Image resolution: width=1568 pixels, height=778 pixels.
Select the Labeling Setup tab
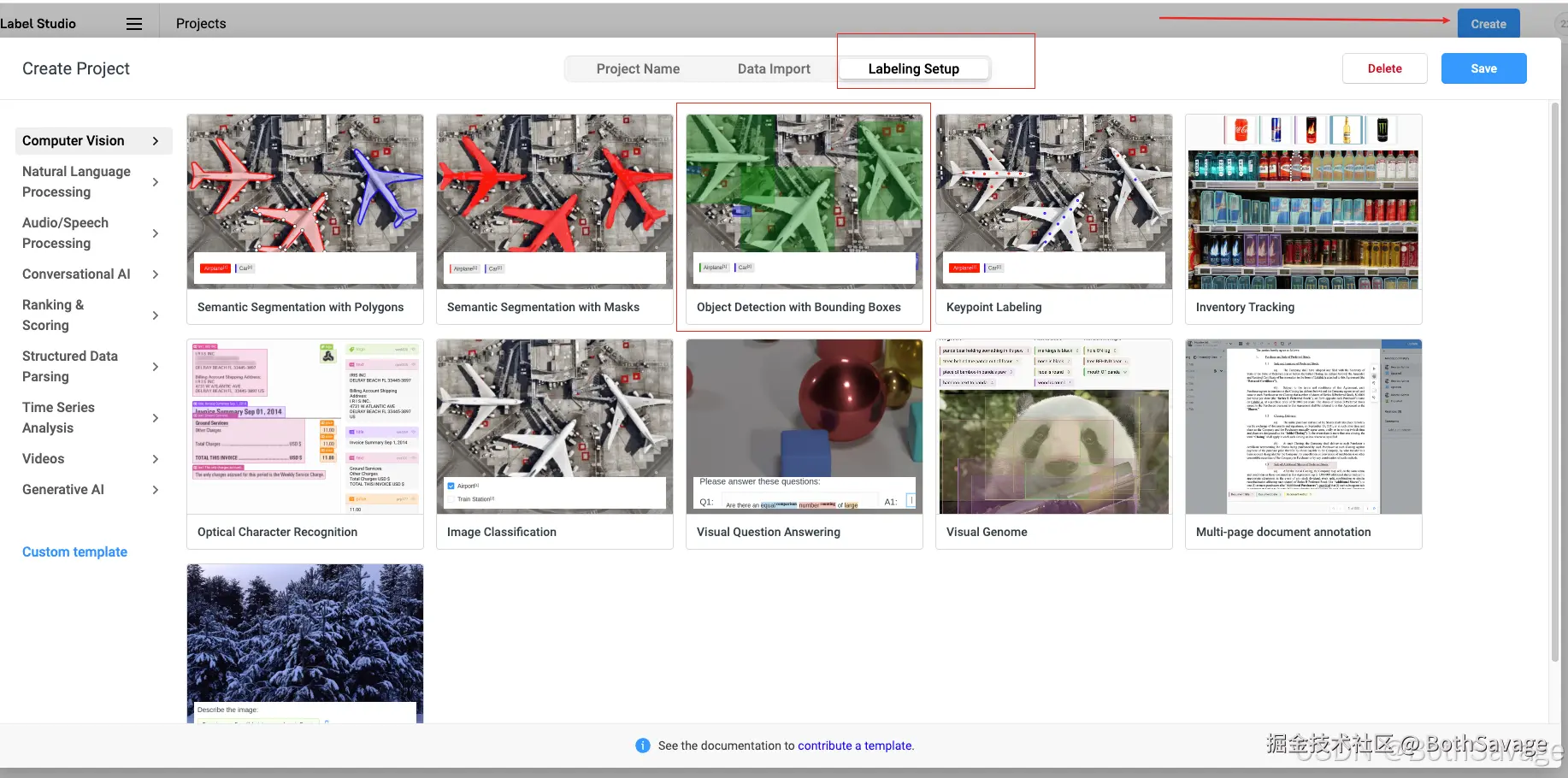[x=913, y=69]
